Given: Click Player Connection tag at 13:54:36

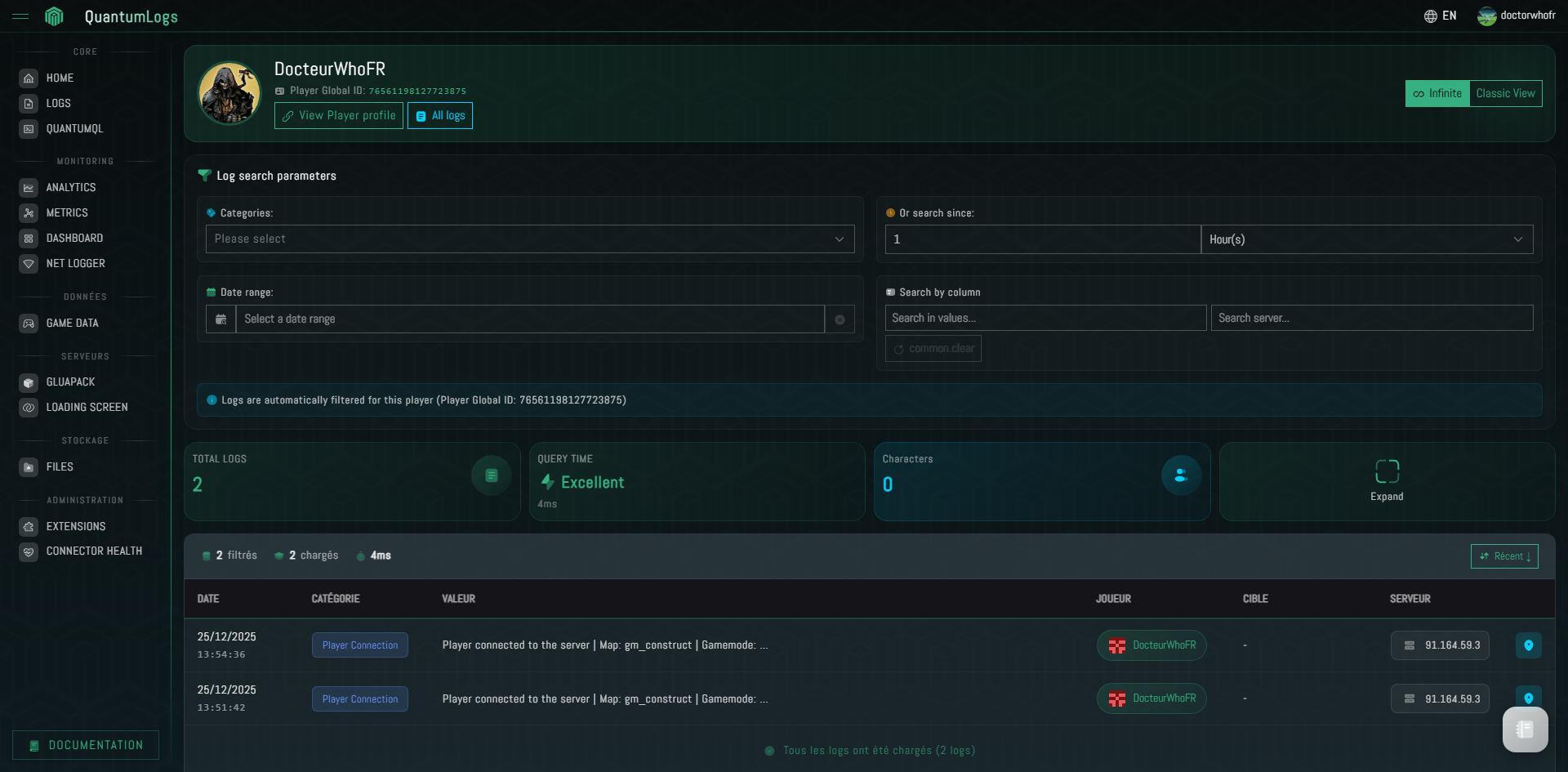Looking at the screenshot, I should [360, 645].
